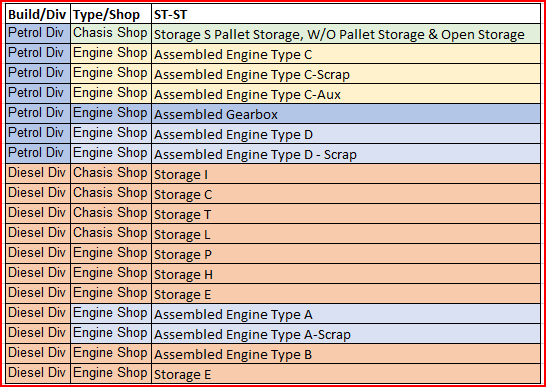Click the Storage T cell
The height and width of the screenshot is (387, 546).
click(346, 214)
